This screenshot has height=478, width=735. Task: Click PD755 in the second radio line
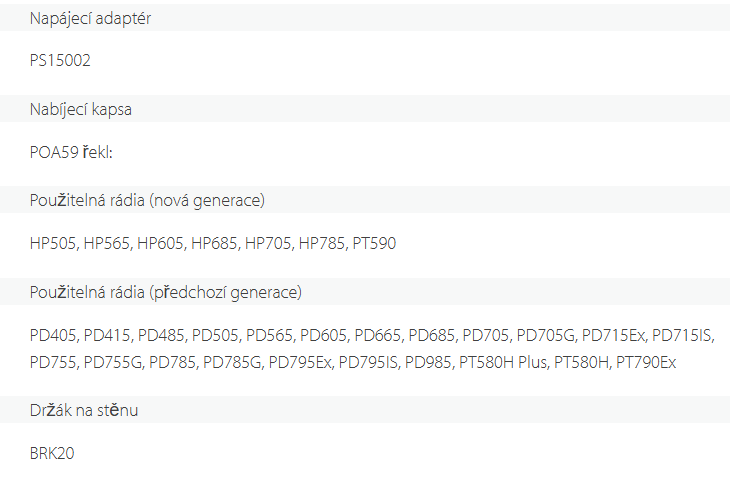pos(53,362)
